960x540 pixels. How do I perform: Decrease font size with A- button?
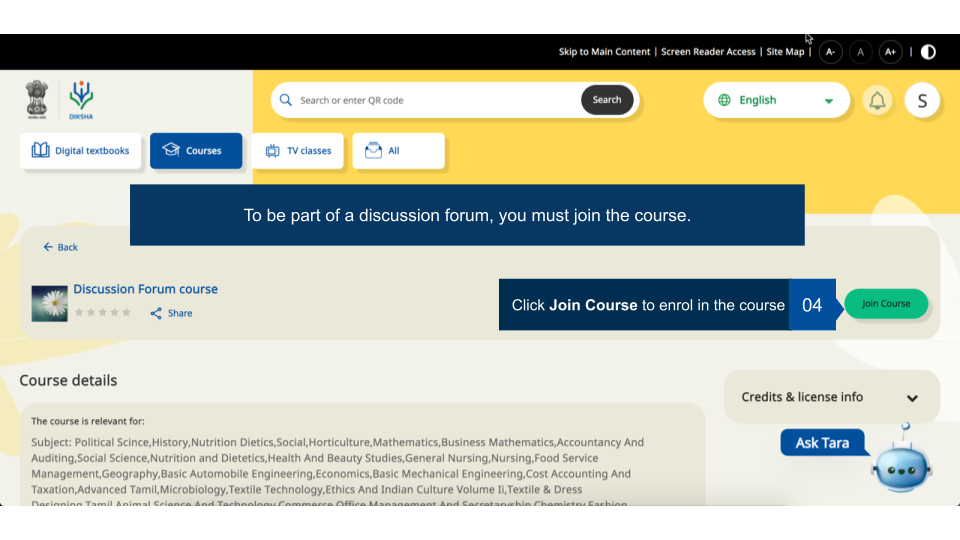tap(831, 52)
